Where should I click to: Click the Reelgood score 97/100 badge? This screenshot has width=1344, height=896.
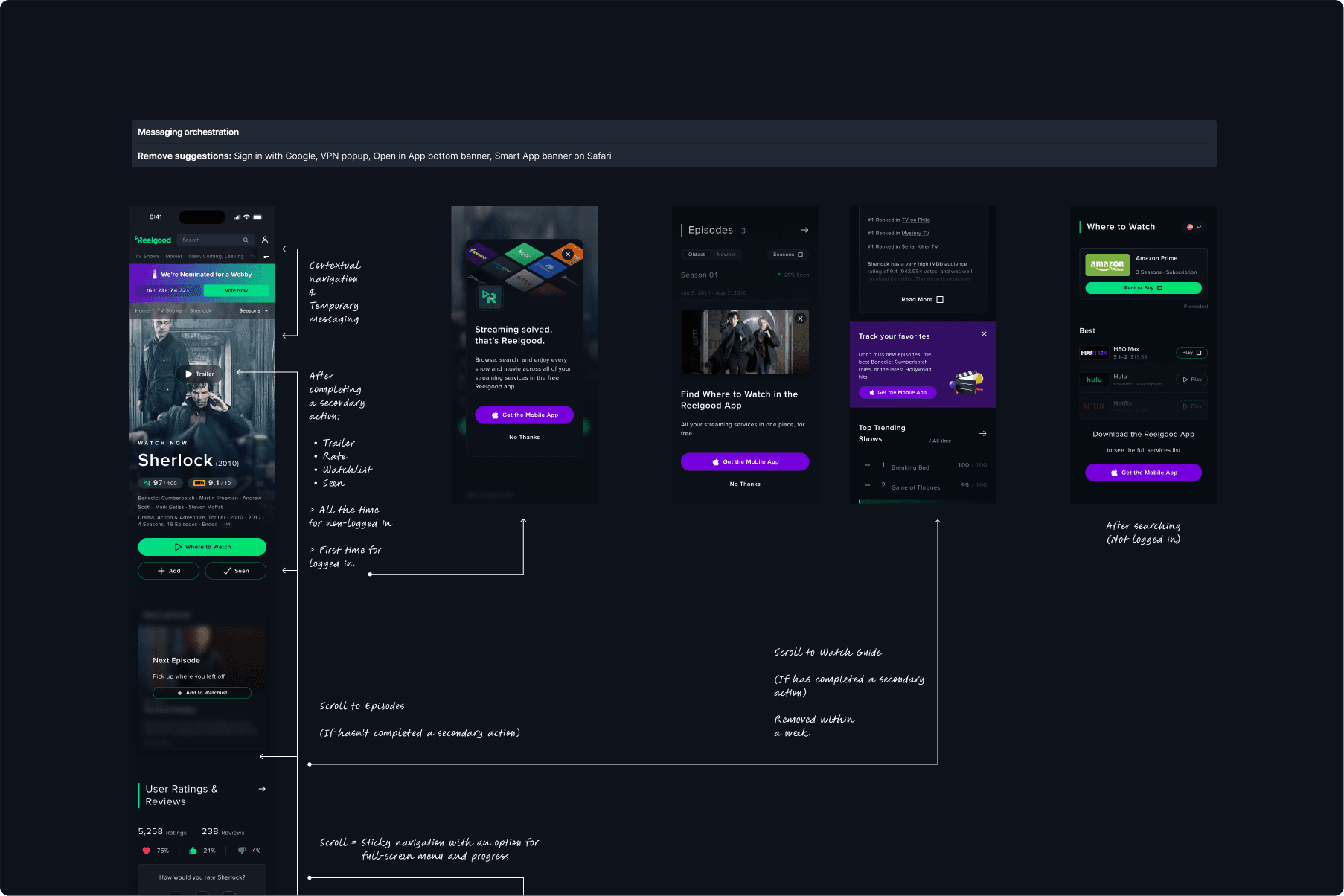tap(161, 483)
